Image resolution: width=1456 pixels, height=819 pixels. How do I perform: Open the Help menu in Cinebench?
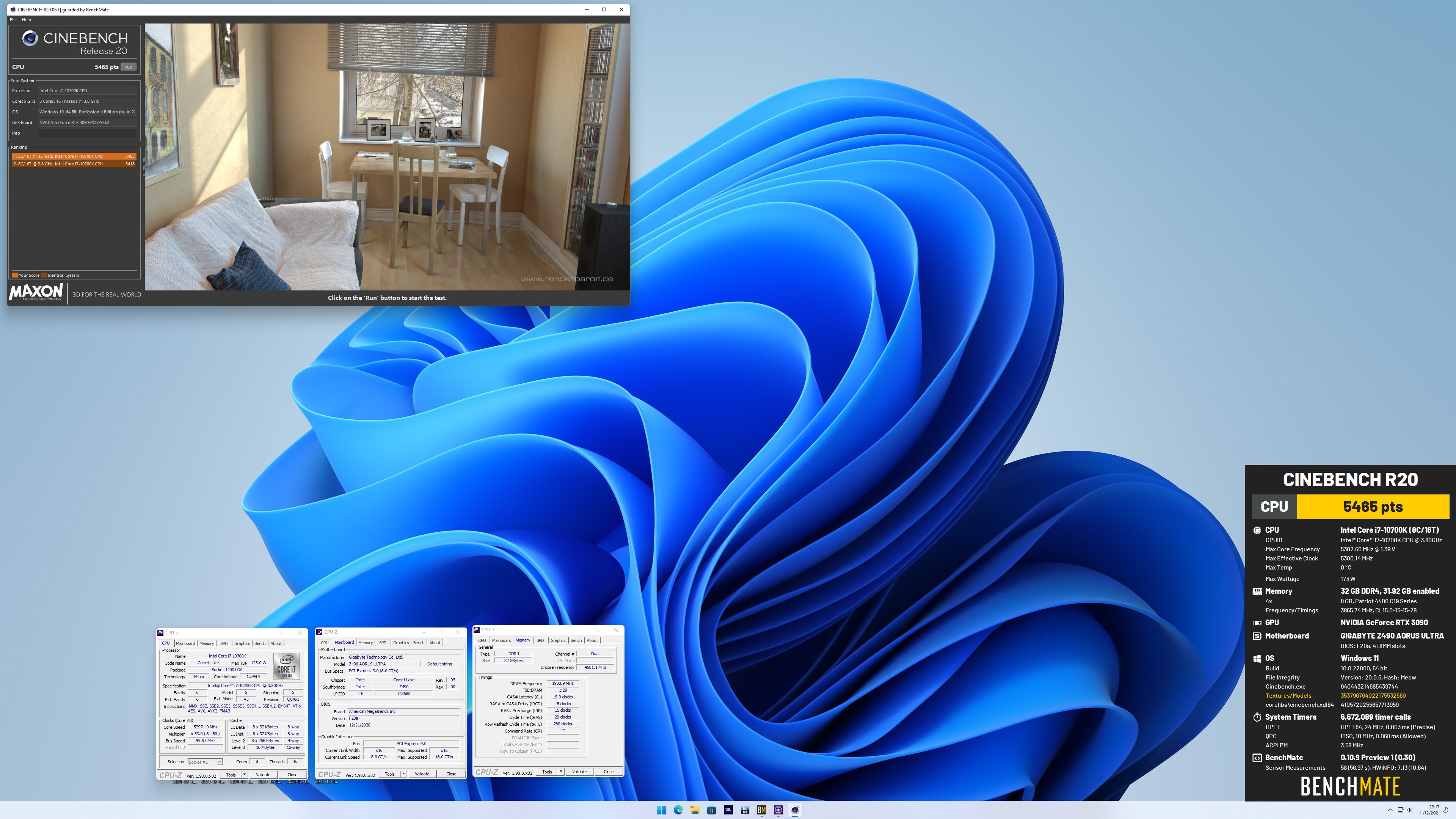(x=27, y=20)
